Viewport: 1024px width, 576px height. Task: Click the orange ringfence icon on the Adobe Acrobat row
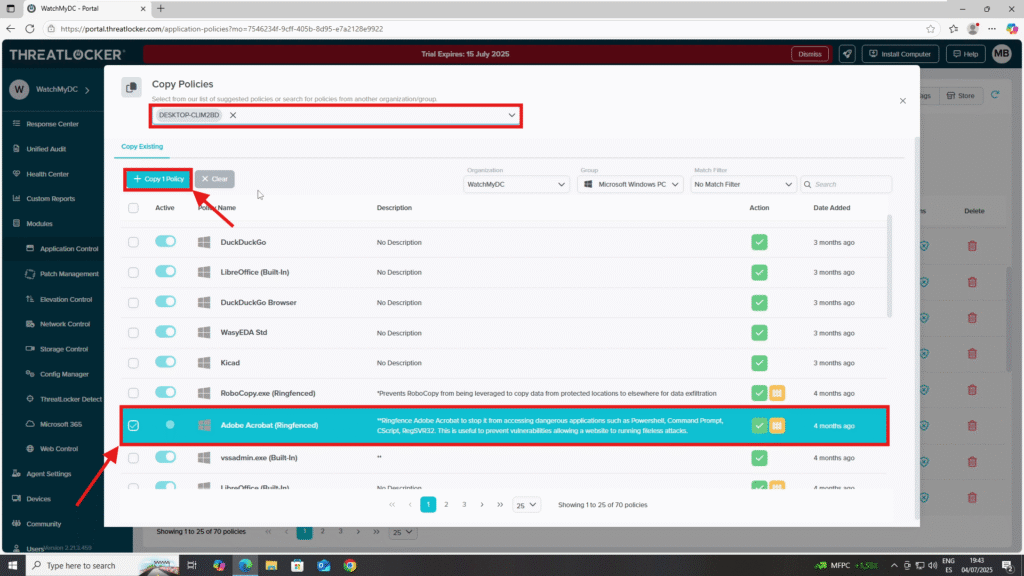pos(776,426)
